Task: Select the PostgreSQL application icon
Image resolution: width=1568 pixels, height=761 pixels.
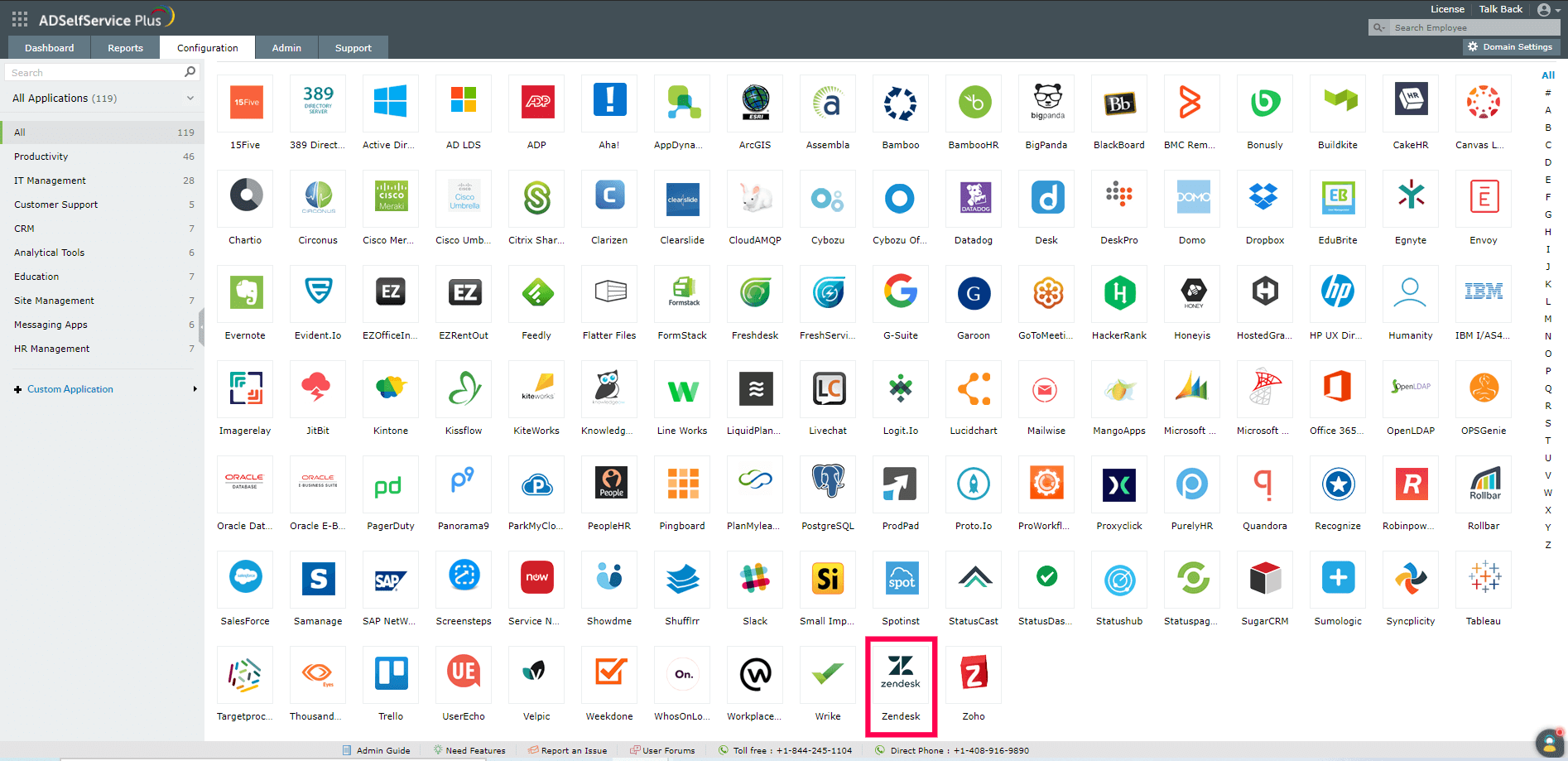Action: coord(828,484)
